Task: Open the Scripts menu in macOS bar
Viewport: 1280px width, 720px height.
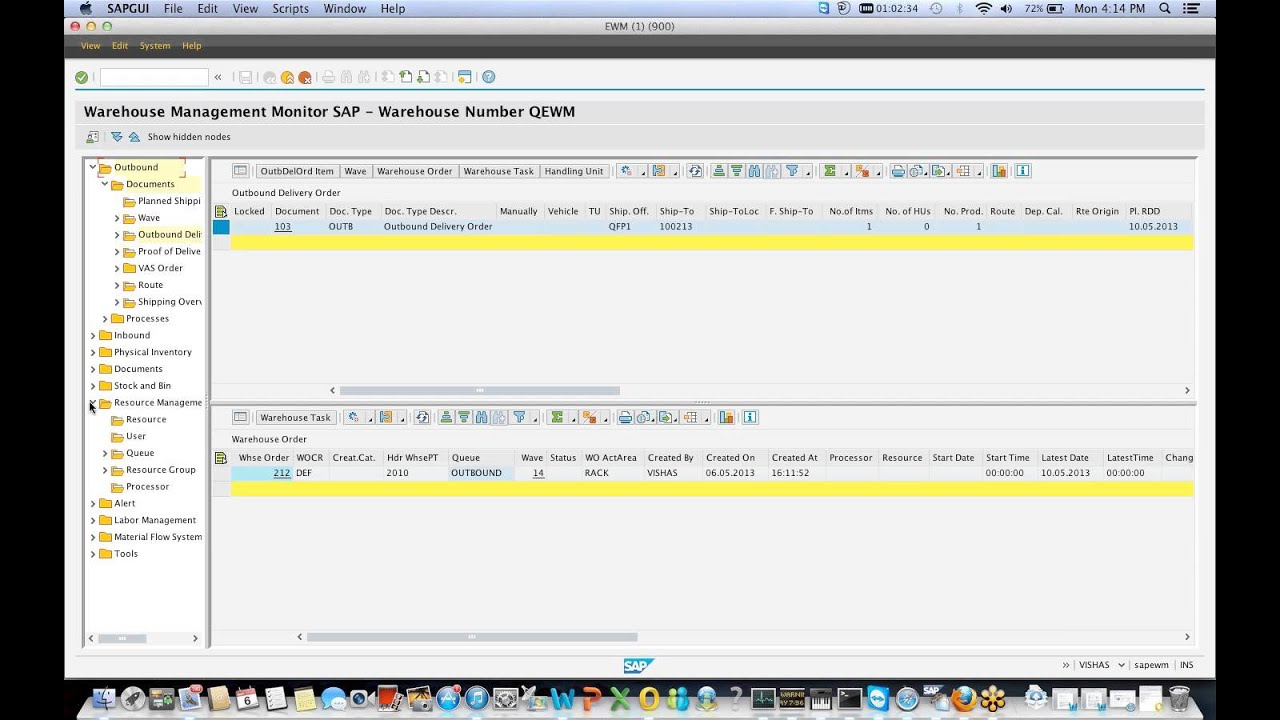Action: 291,8
